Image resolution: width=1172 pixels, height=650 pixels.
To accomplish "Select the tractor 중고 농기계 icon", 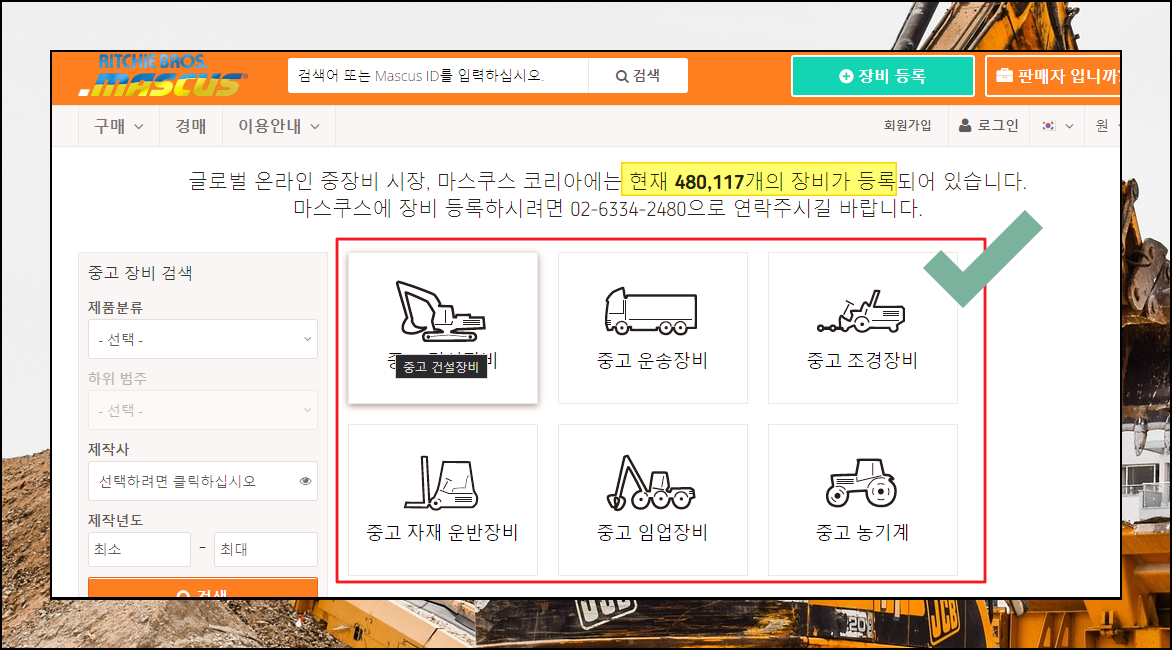I will [861, 483].
